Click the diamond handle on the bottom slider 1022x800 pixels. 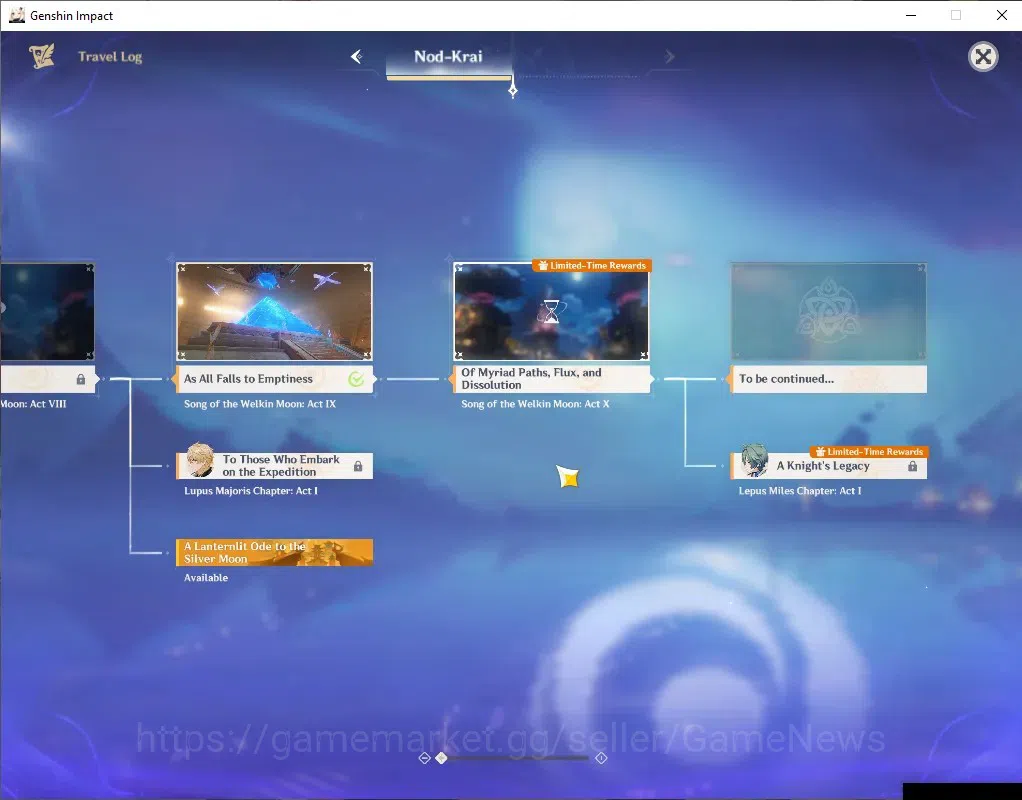tap(441, 758)
